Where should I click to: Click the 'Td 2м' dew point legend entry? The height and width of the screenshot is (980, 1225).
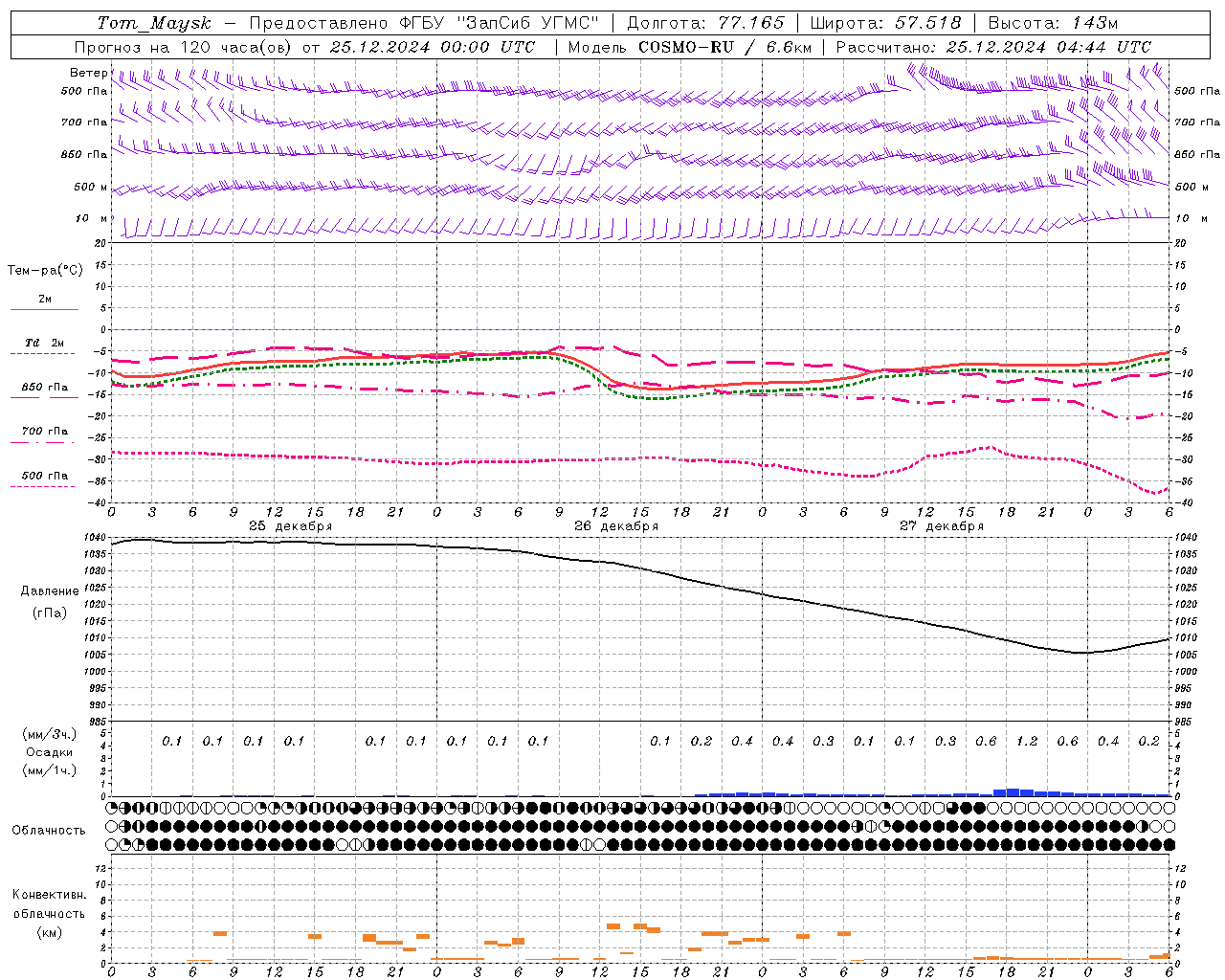[x=44, y=343]
